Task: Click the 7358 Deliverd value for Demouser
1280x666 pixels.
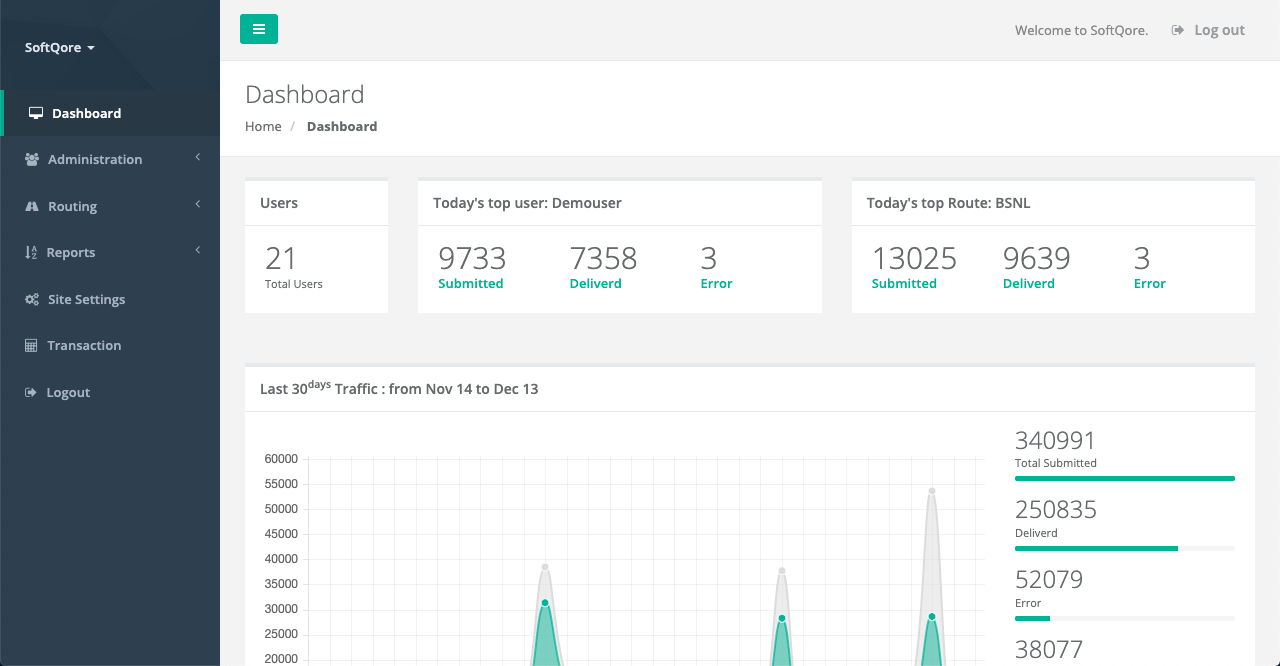Action: pyautogui.click(x=603, y=259)
